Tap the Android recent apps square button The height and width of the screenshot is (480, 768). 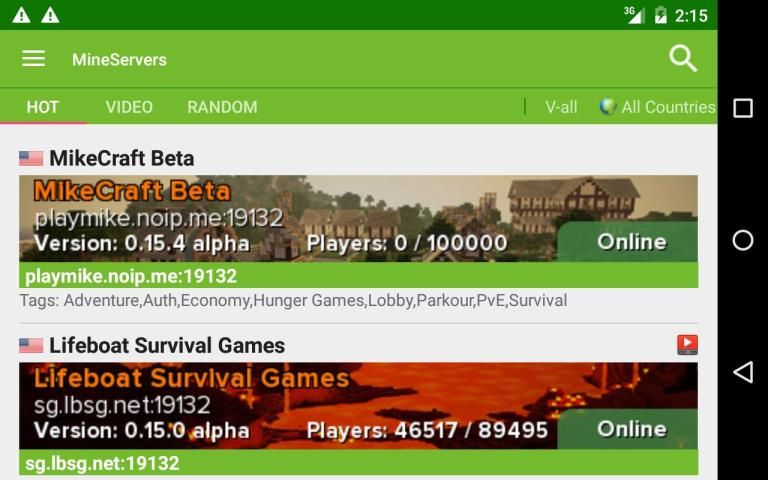tap(743, 108)
